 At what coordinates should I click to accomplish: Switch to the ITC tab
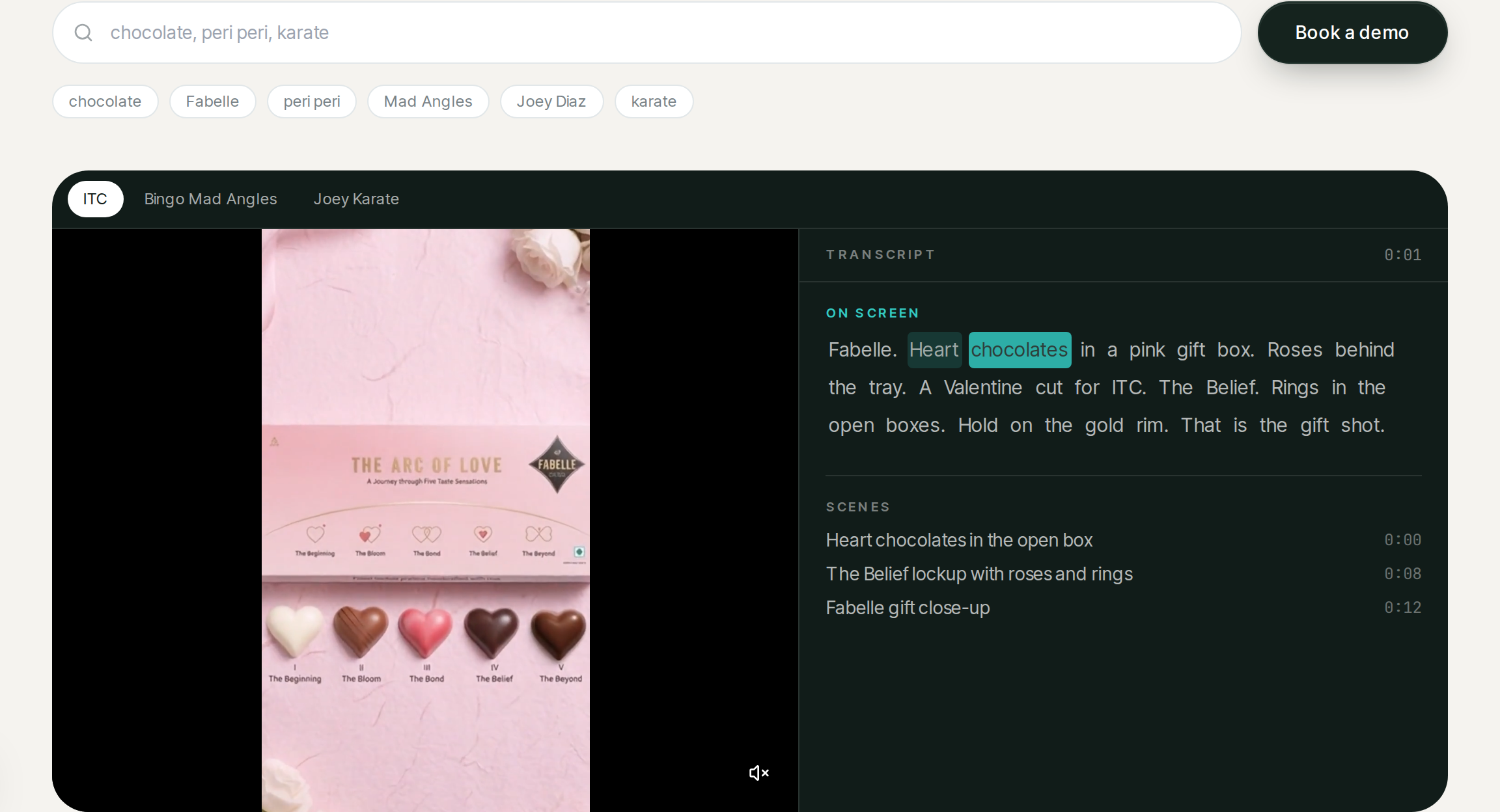95,199
